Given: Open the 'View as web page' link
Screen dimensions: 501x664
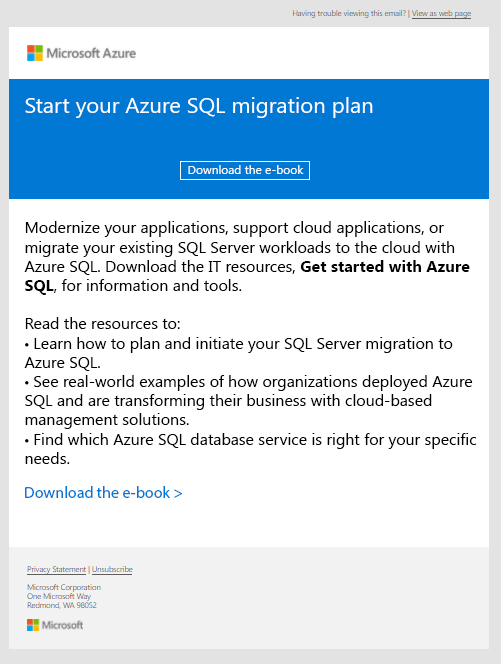Looking at the screenshot, I should point(441,14).
